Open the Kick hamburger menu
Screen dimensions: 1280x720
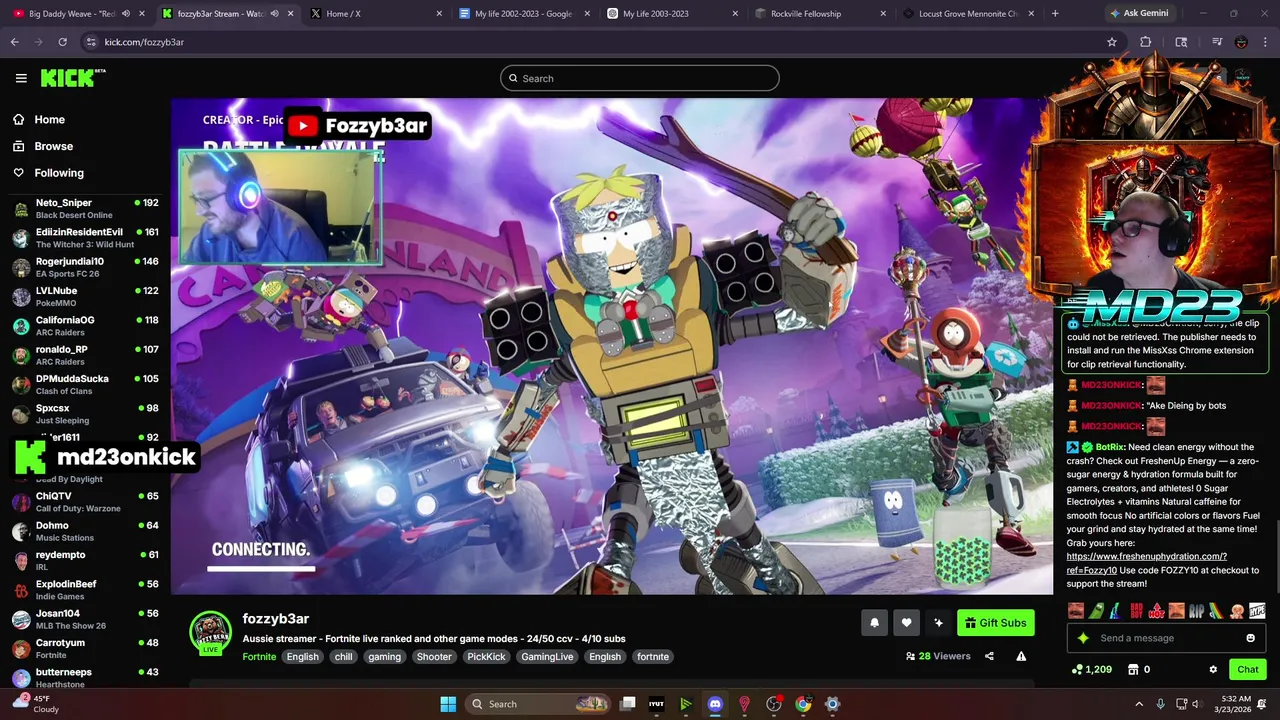(21, 78)
